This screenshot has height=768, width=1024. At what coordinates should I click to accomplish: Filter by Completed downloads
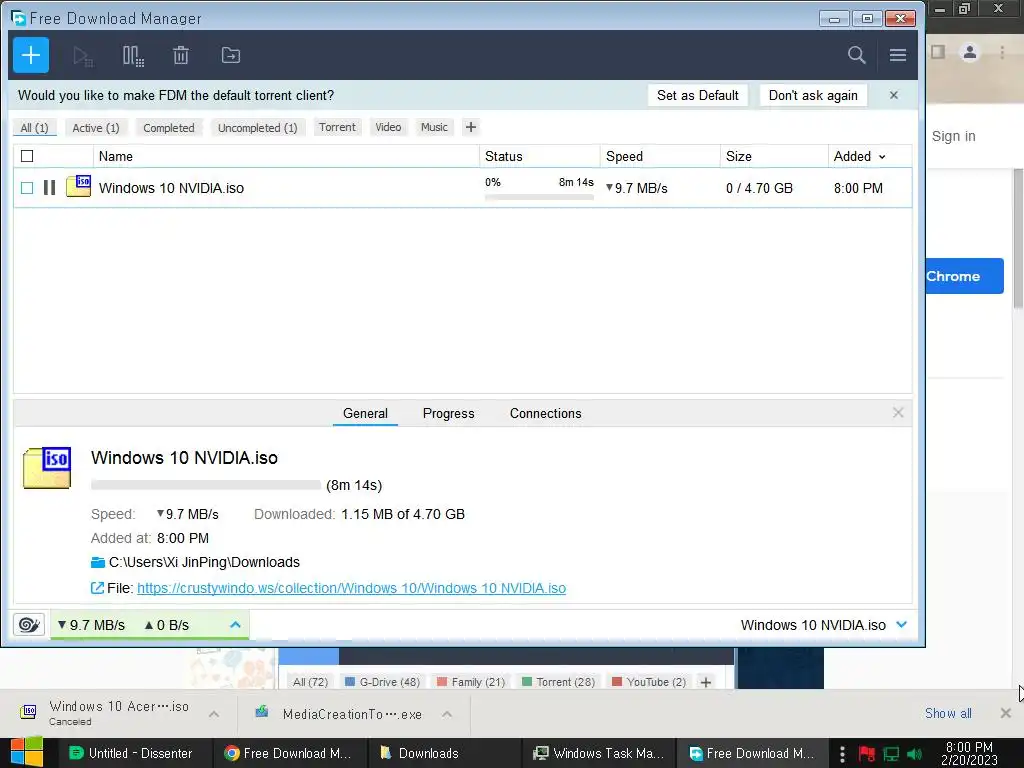168,128
